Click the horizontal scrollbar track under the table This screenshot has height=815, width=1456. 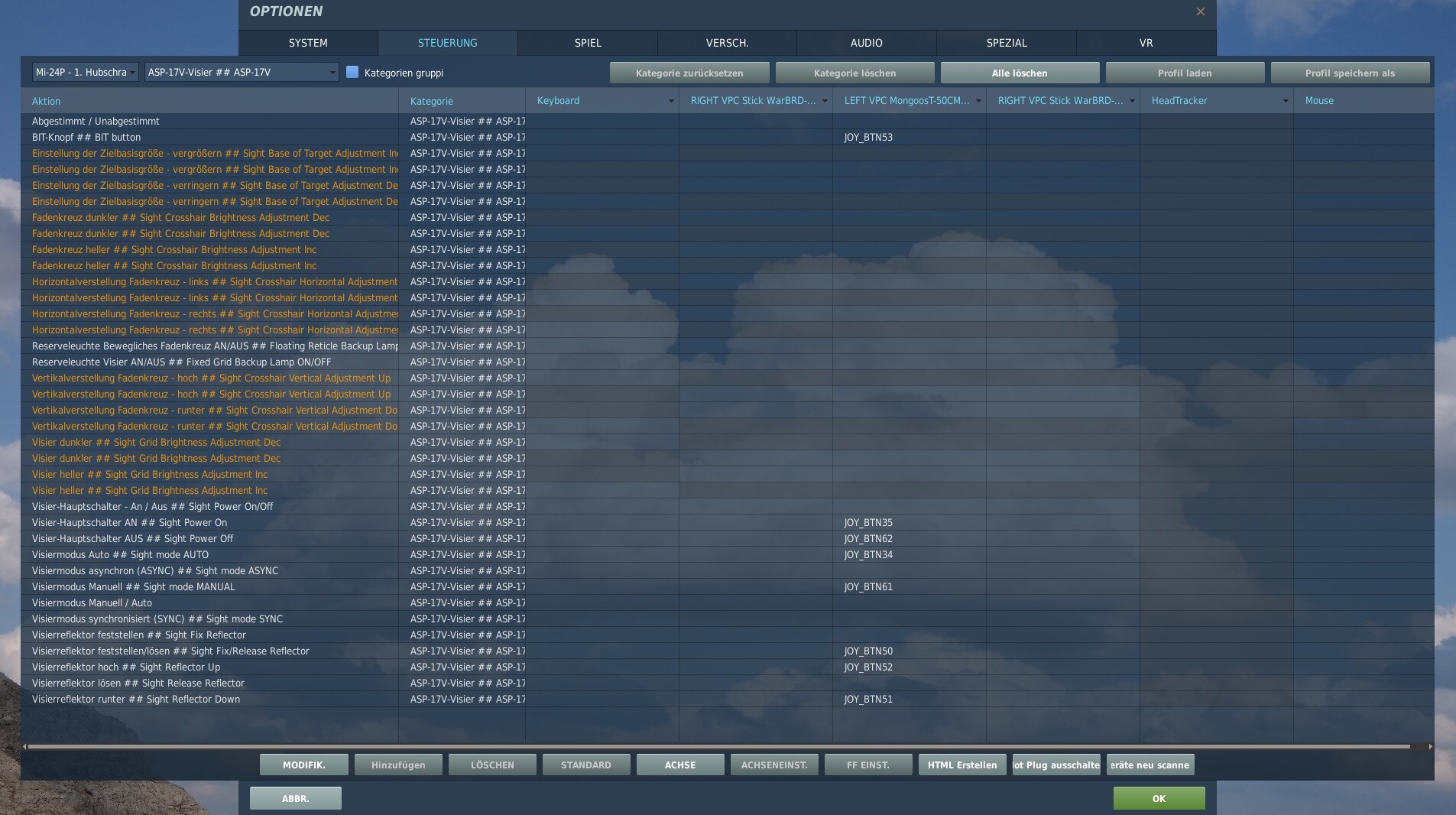tap(719, 746)
